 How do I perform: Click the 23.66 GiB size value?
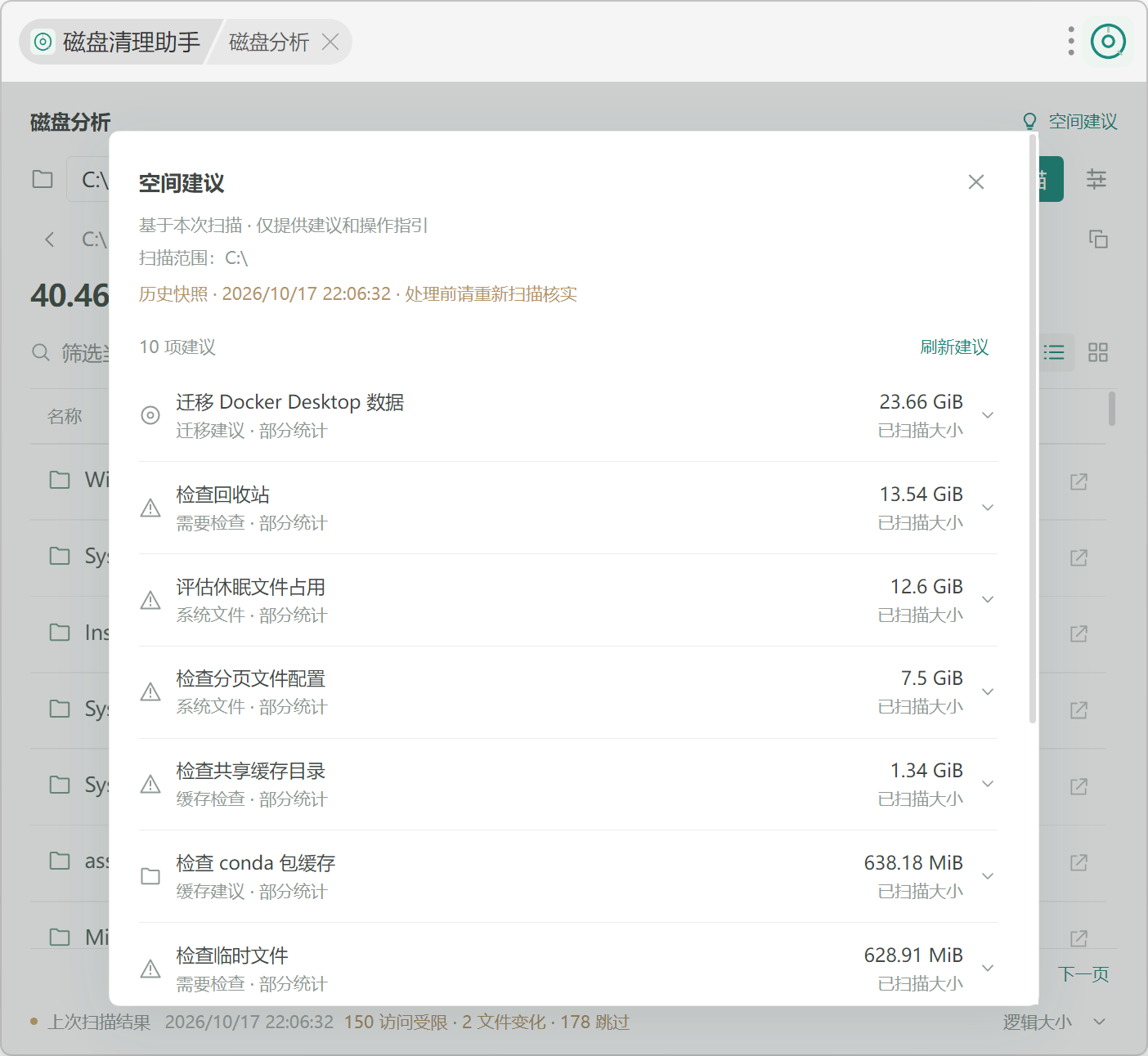point(922,402)
